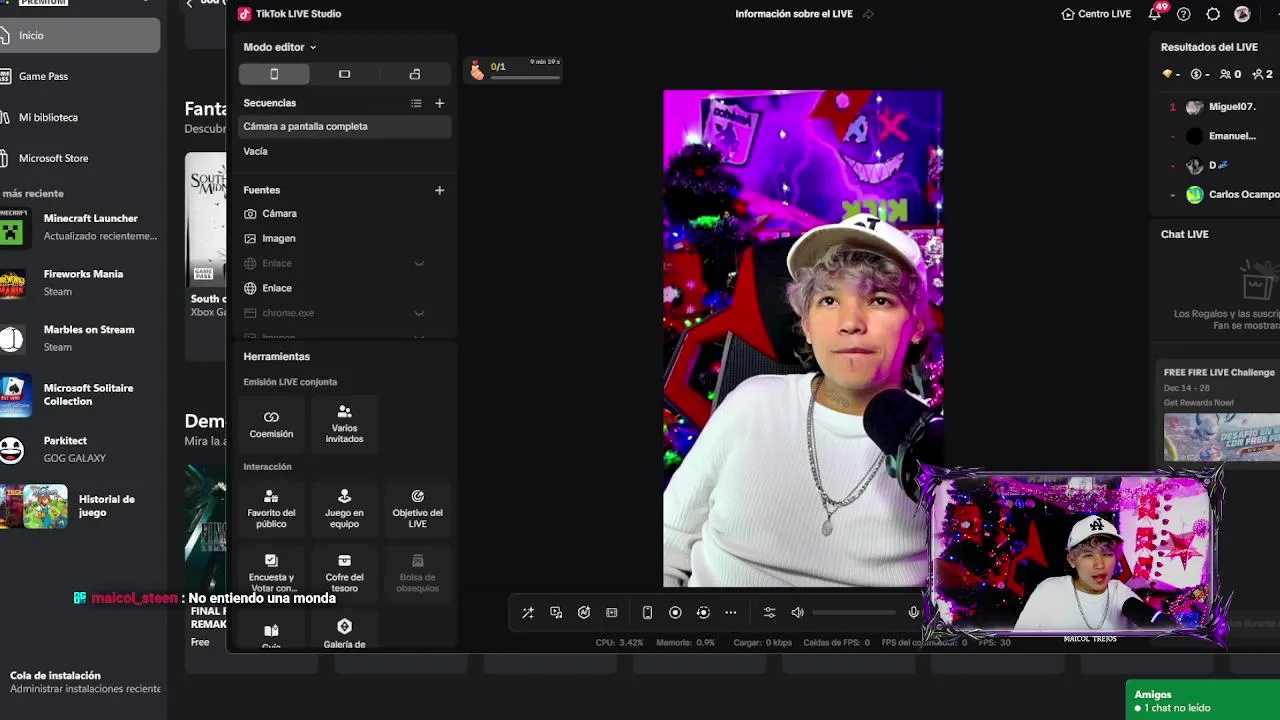Viewport: 1280px width, 720px height.
Task: Open the Bolsa de obsequios tool
Action: point(417,573)
